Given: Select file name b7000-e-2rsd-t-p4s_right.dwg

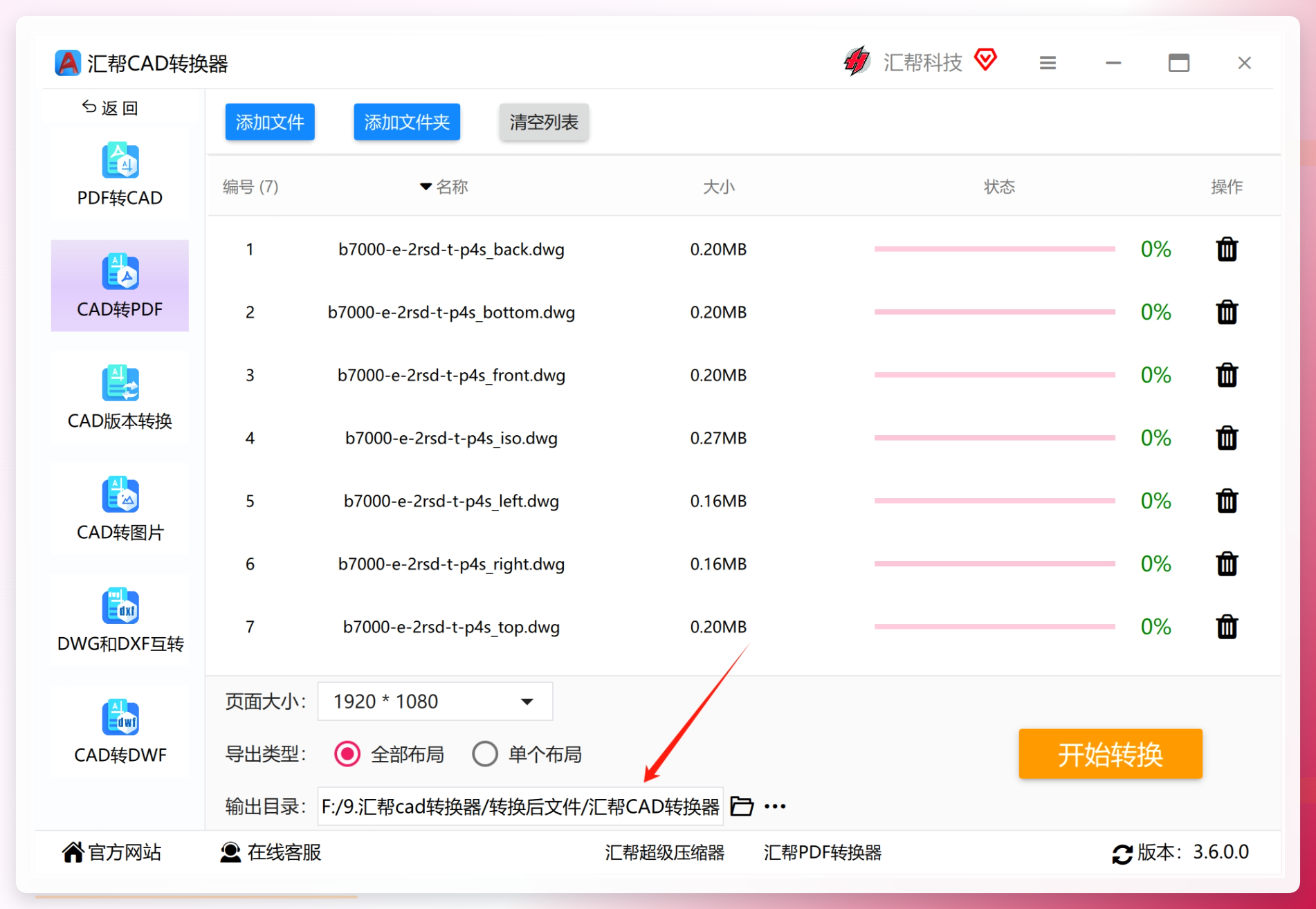Looking at the screenshot, I should 451,564.
